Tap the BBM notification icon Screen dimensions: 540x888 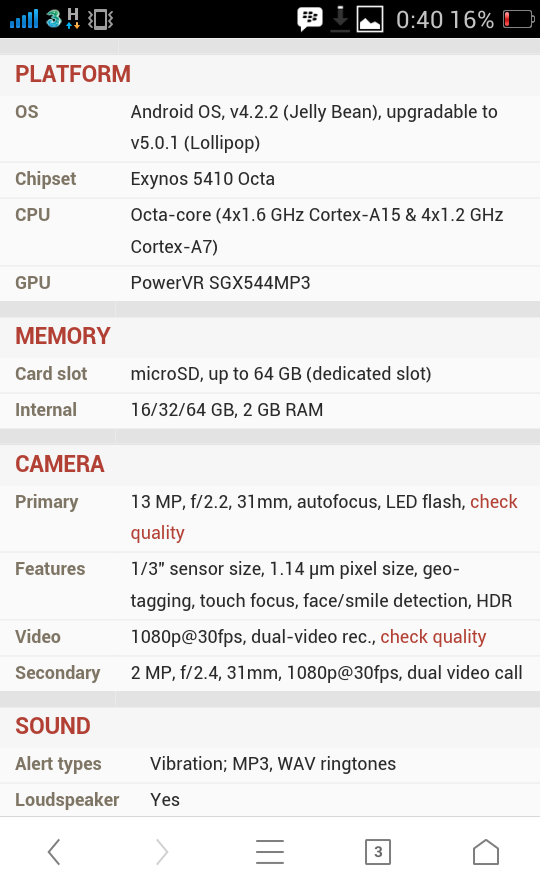pos(310,19)
